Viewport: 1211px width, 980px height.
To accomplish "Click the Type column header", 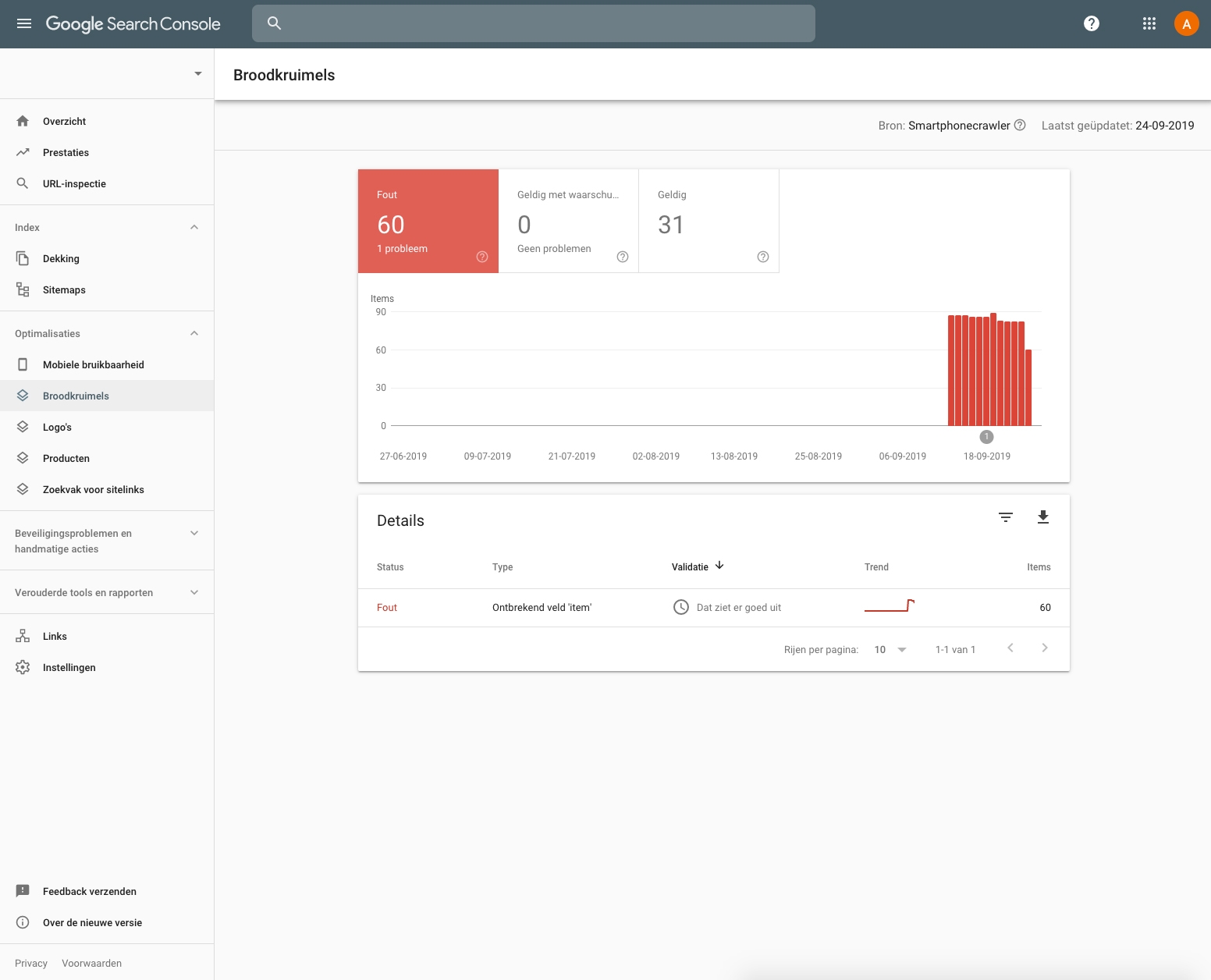I will [x=503, y=567].
